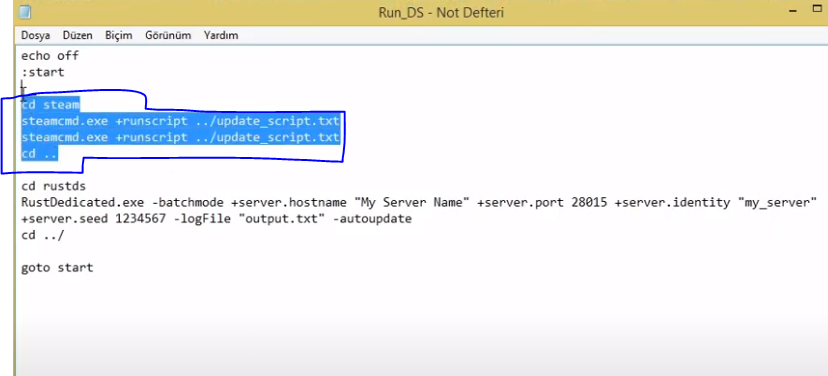
Task: Click the '+server.identity' argument
Action: [x=672, y=202]
